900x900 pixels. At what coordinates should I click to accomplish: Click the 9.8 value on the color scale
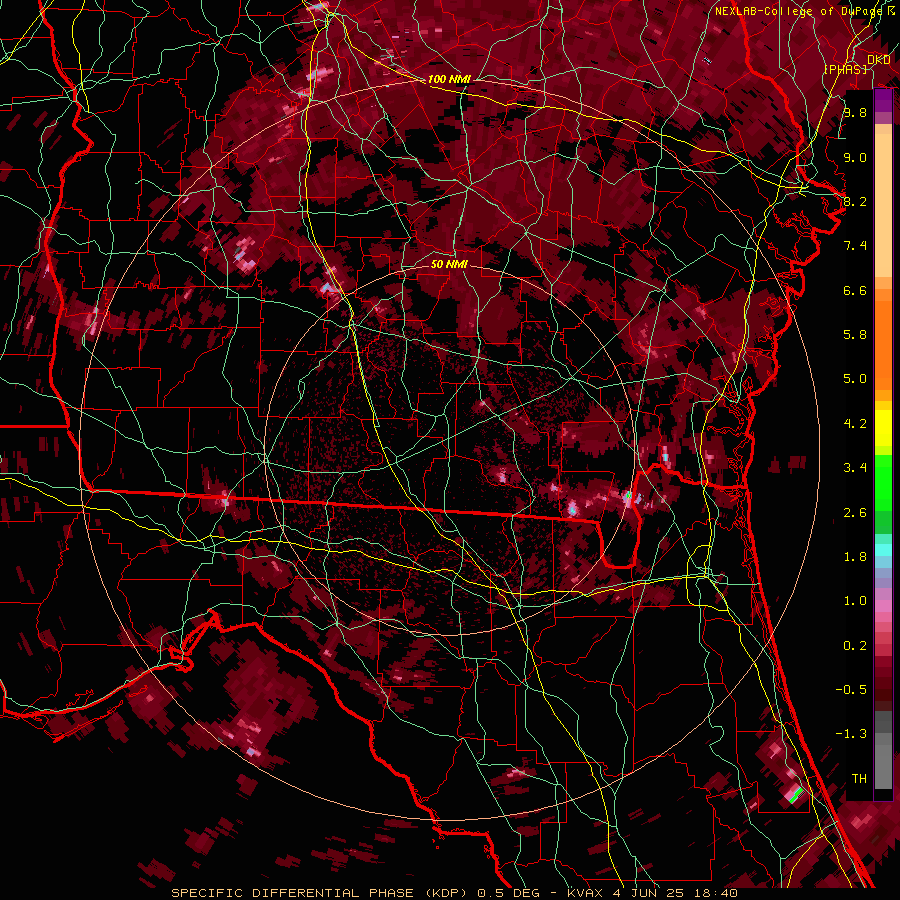coord(855,112)
